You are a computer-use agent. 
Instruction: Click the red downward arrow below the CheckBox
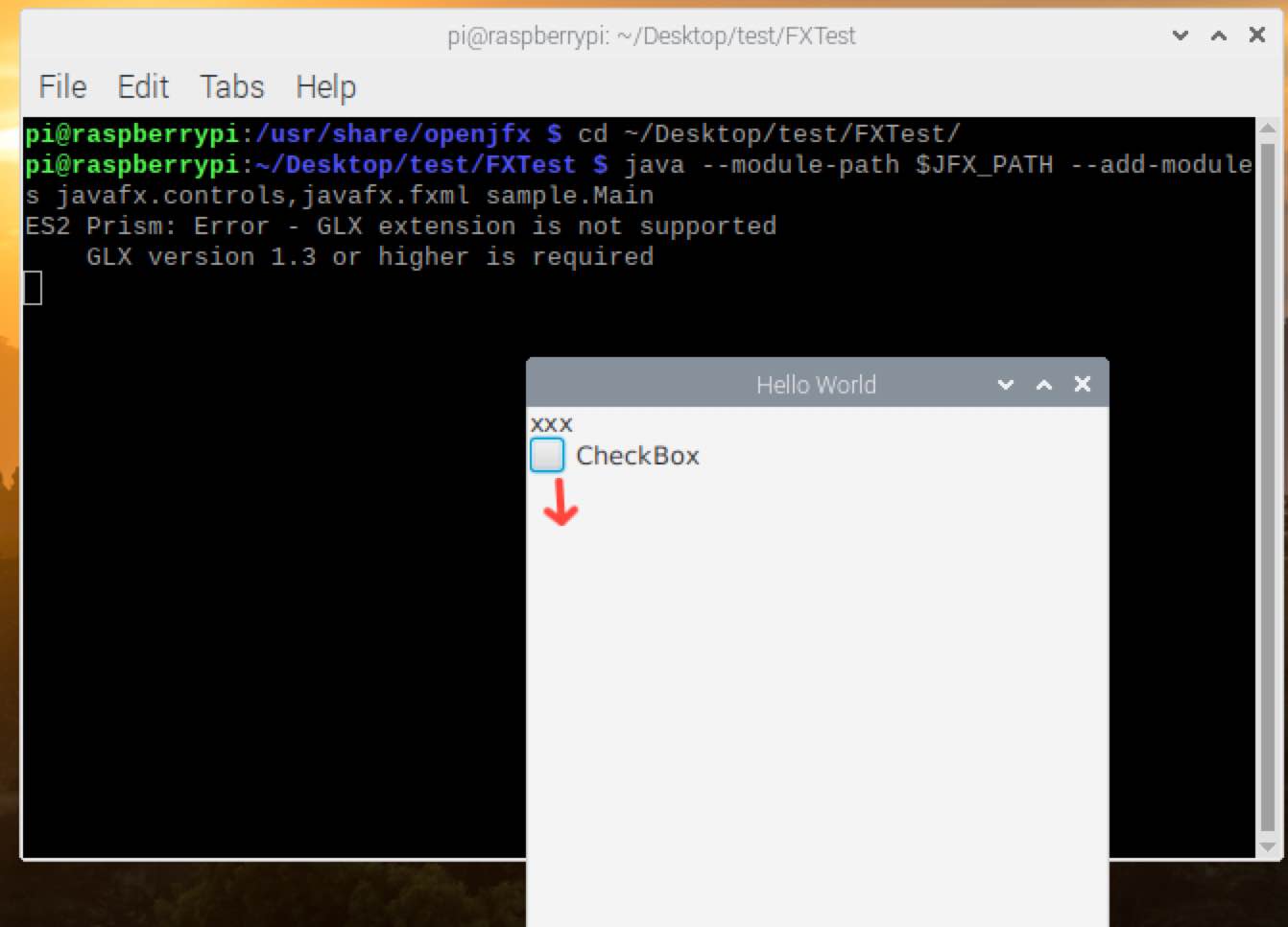[561, 503]
